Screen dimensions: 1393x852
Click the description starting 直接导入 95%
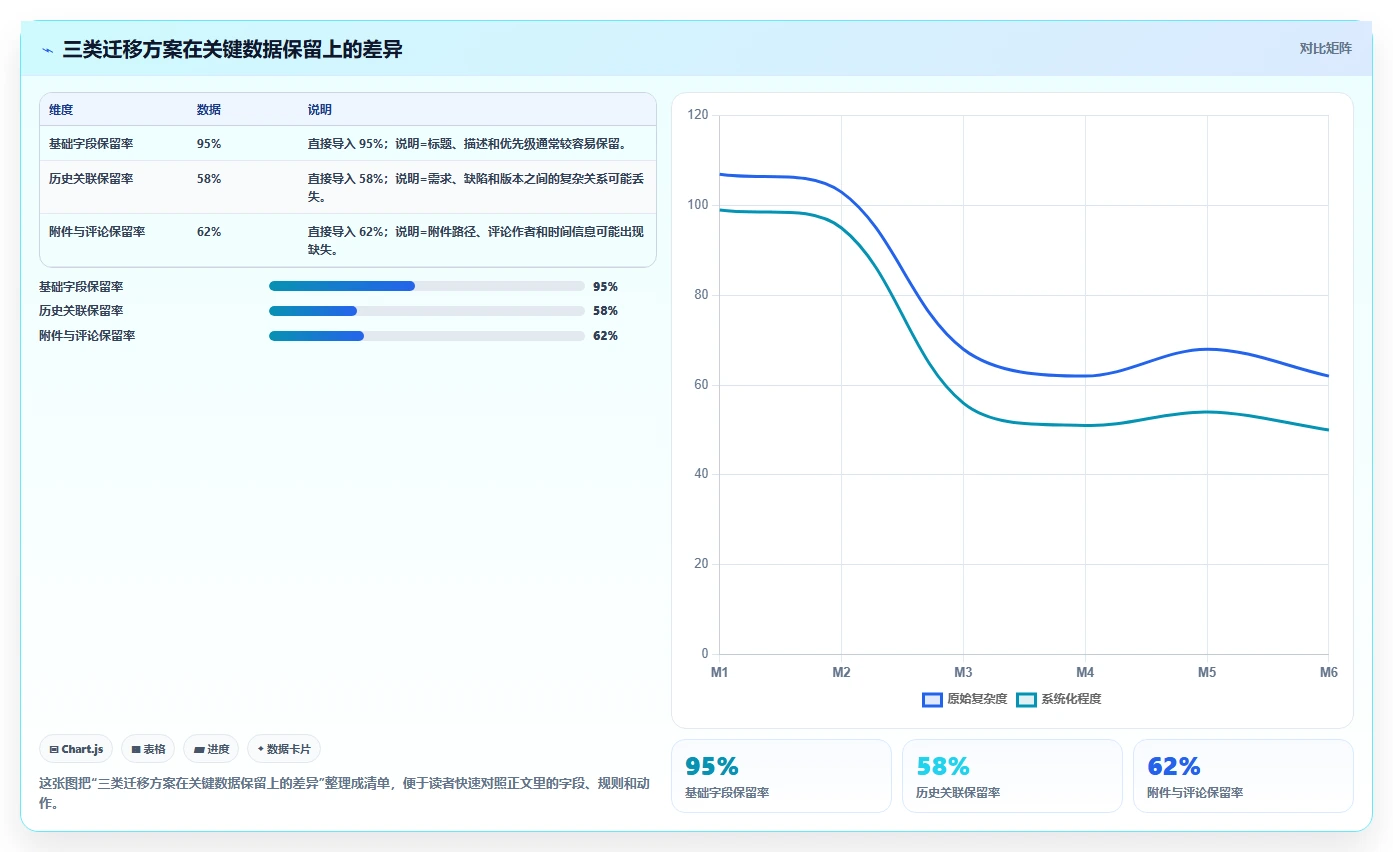pyautogui.click(x=468, y=144)
